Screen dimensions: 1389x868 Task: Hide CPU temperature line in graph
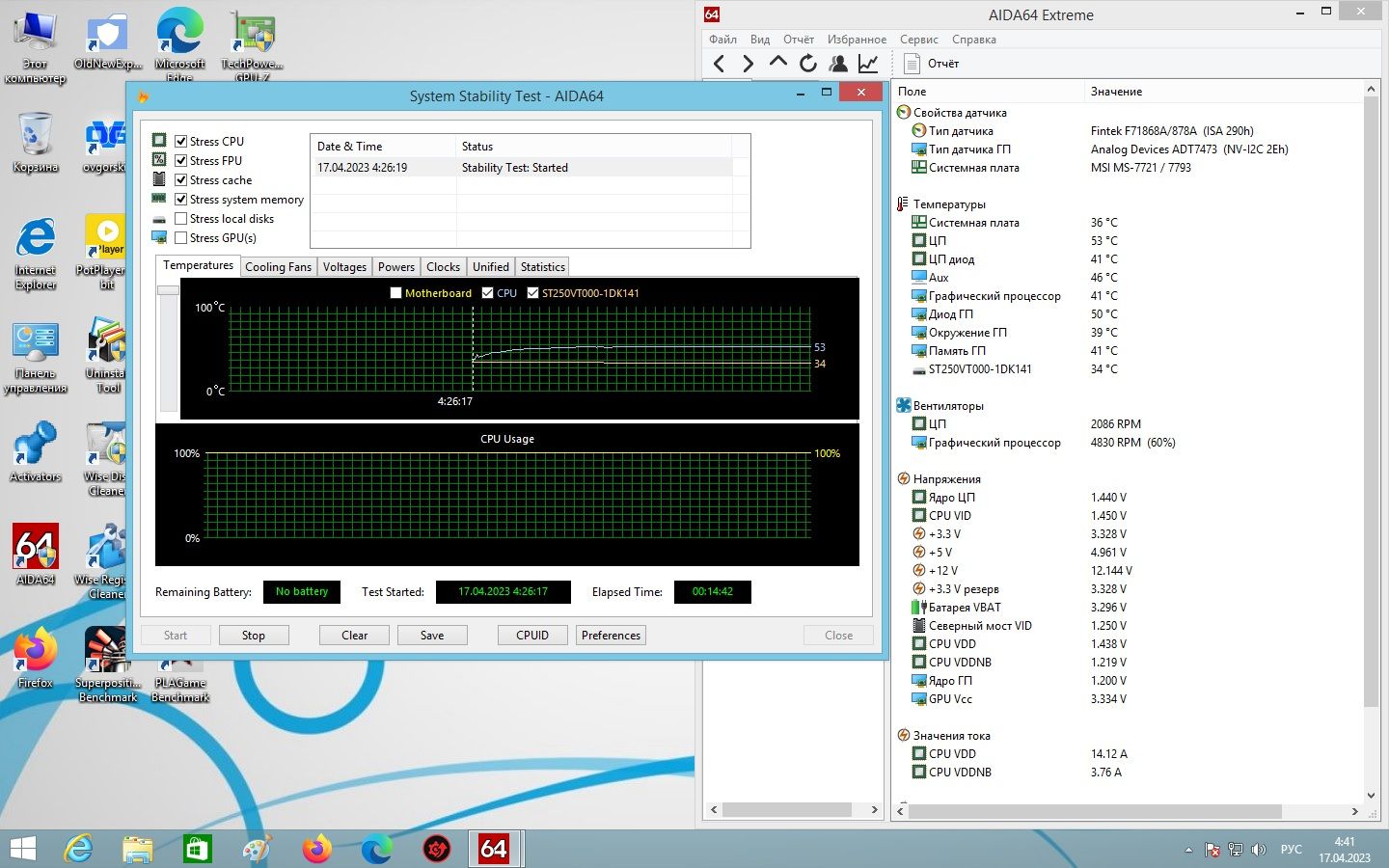[x=487, y=293]
